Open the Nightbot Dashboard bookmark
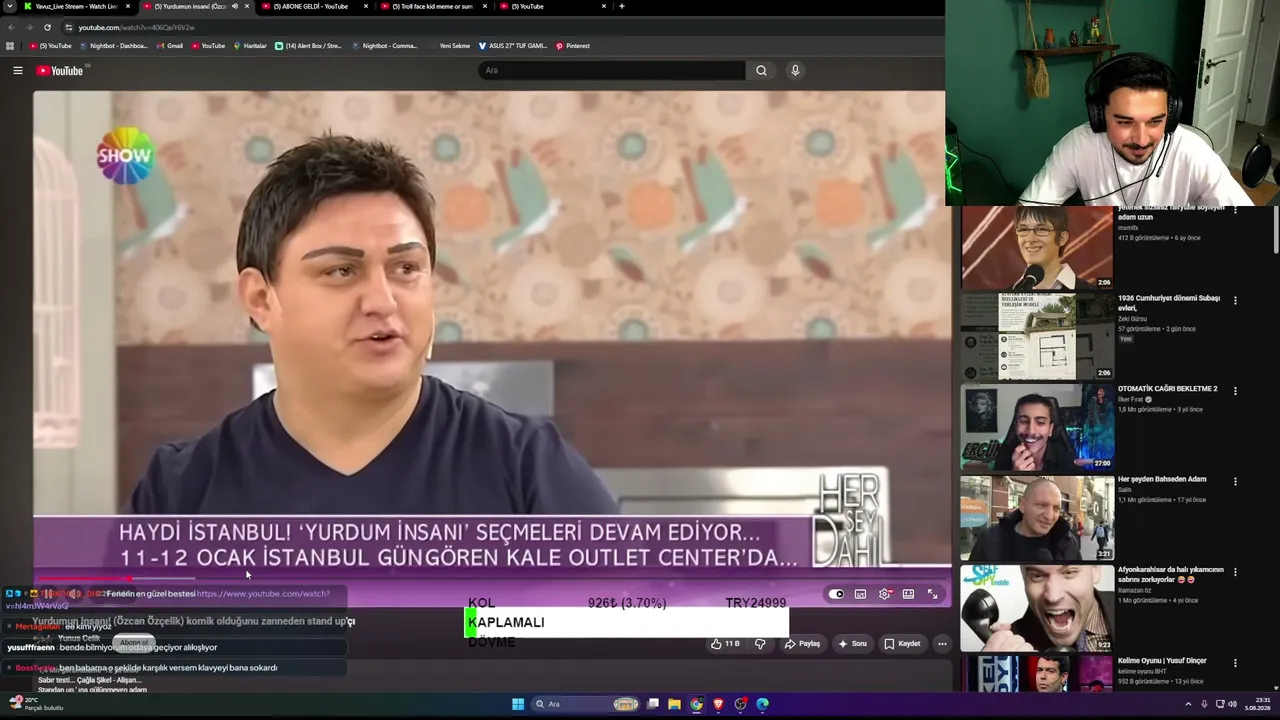The width and height of the screenshot is (1280, 720). [x=114, y=46]
